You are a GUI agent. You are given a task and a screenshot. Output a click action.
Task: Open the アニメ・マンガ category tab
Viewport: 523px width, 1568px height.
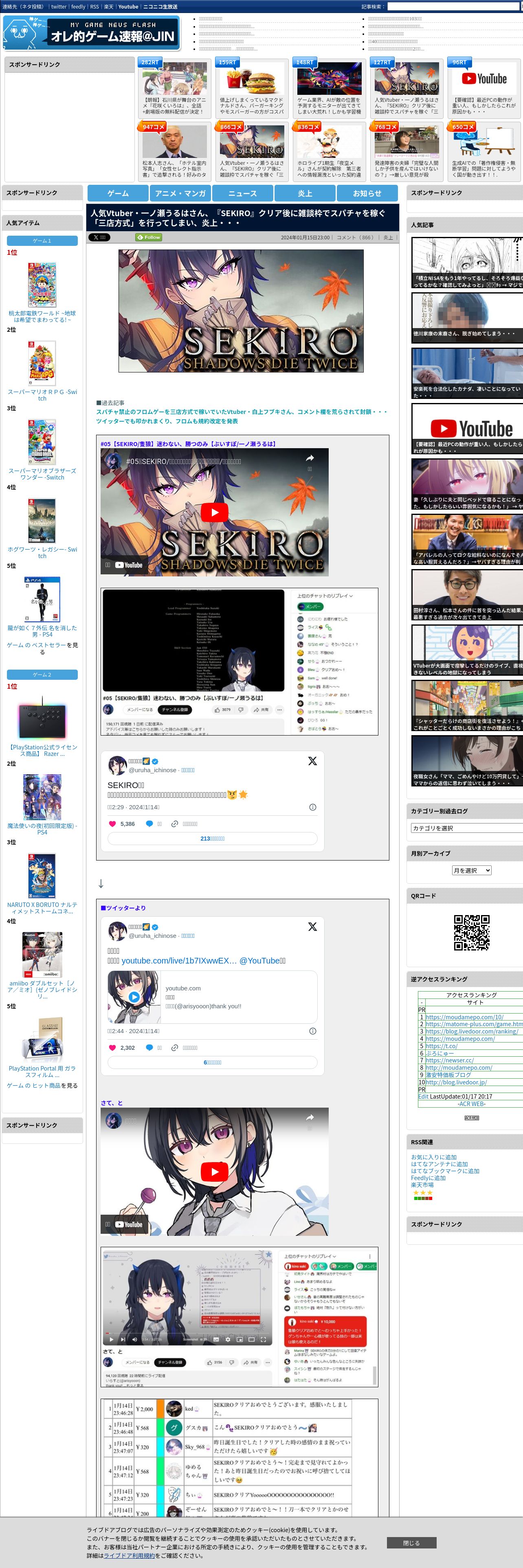pos(180,193)
